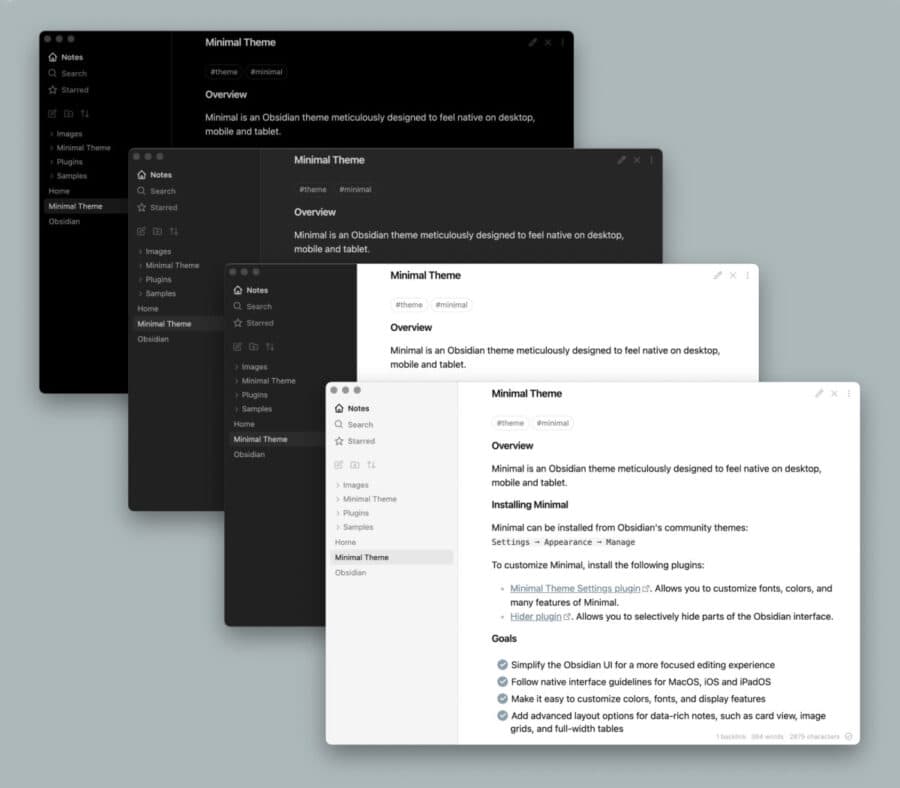Screen dimensions: 900x788
Task: Open the Obsidian note in the light window sidebar
Action: pyautogui.click(x=350, y=573)
